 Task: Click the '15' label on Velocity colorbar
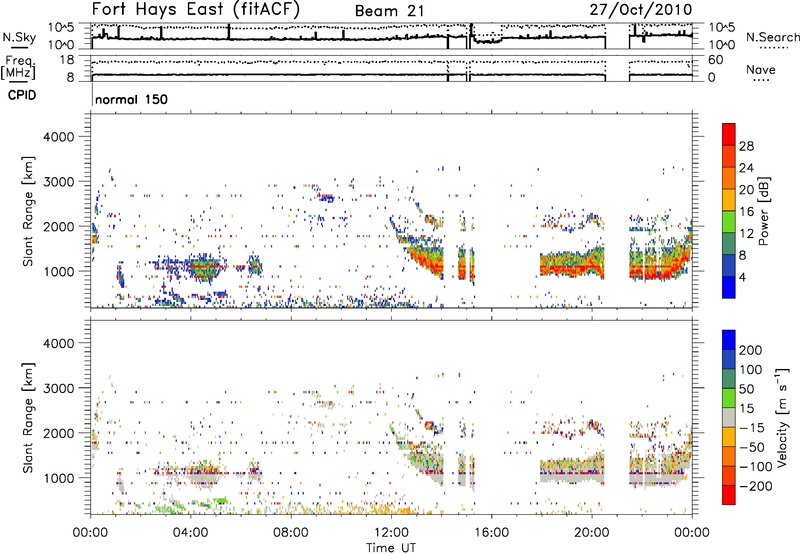746,409
